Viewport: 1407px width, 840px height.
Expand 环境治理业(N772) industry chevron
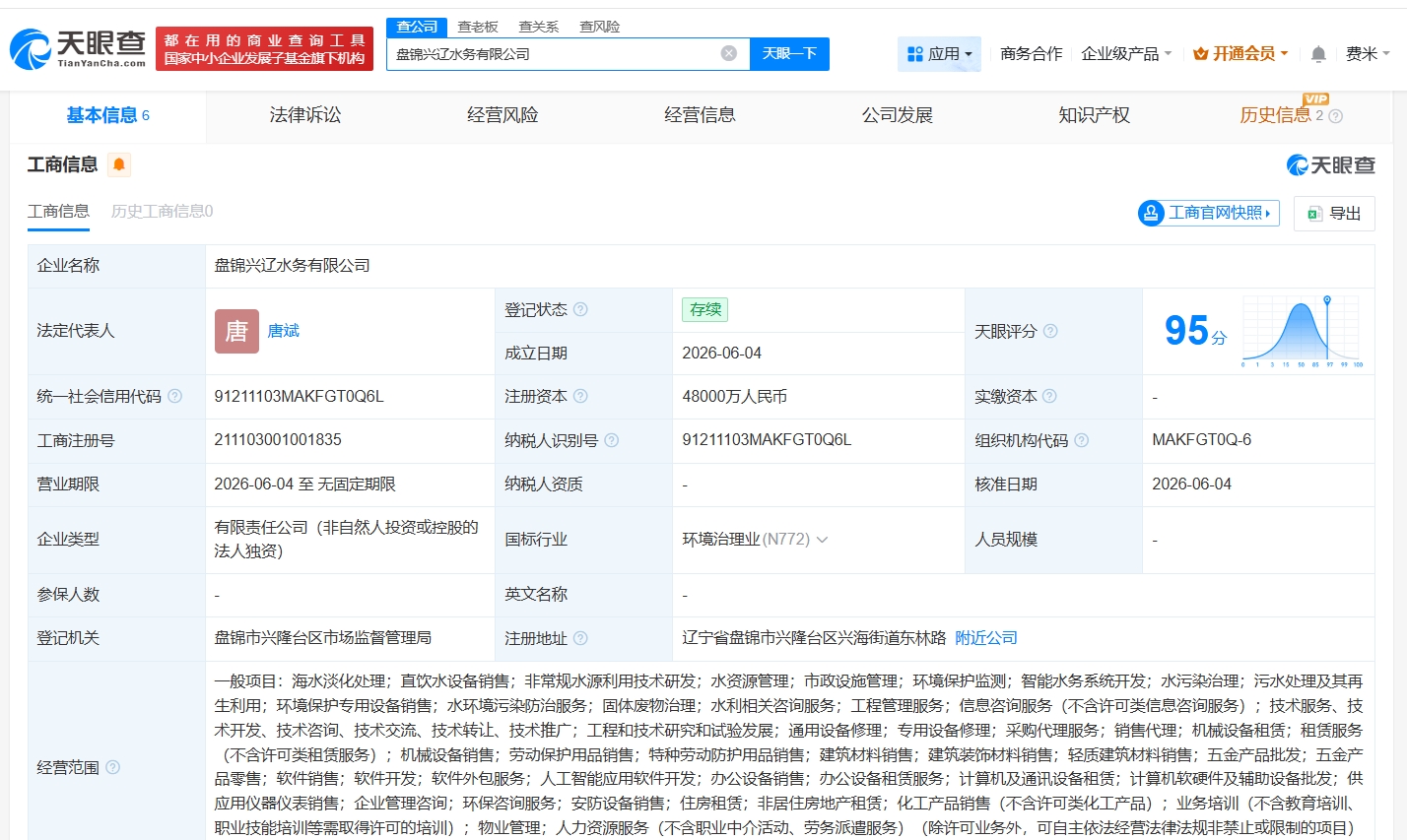[822, 540]
